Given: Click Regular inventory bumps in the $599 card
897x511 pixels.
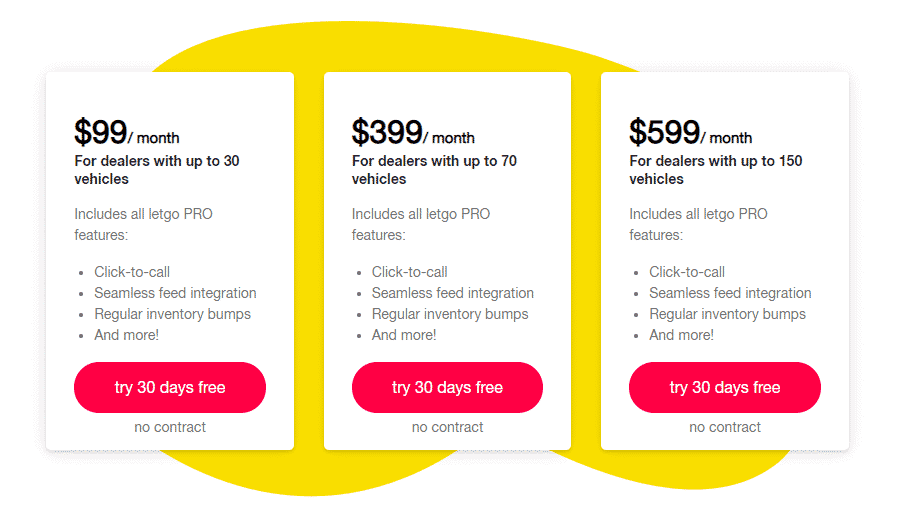Looking at the screenshot, I should pos(727,314).
